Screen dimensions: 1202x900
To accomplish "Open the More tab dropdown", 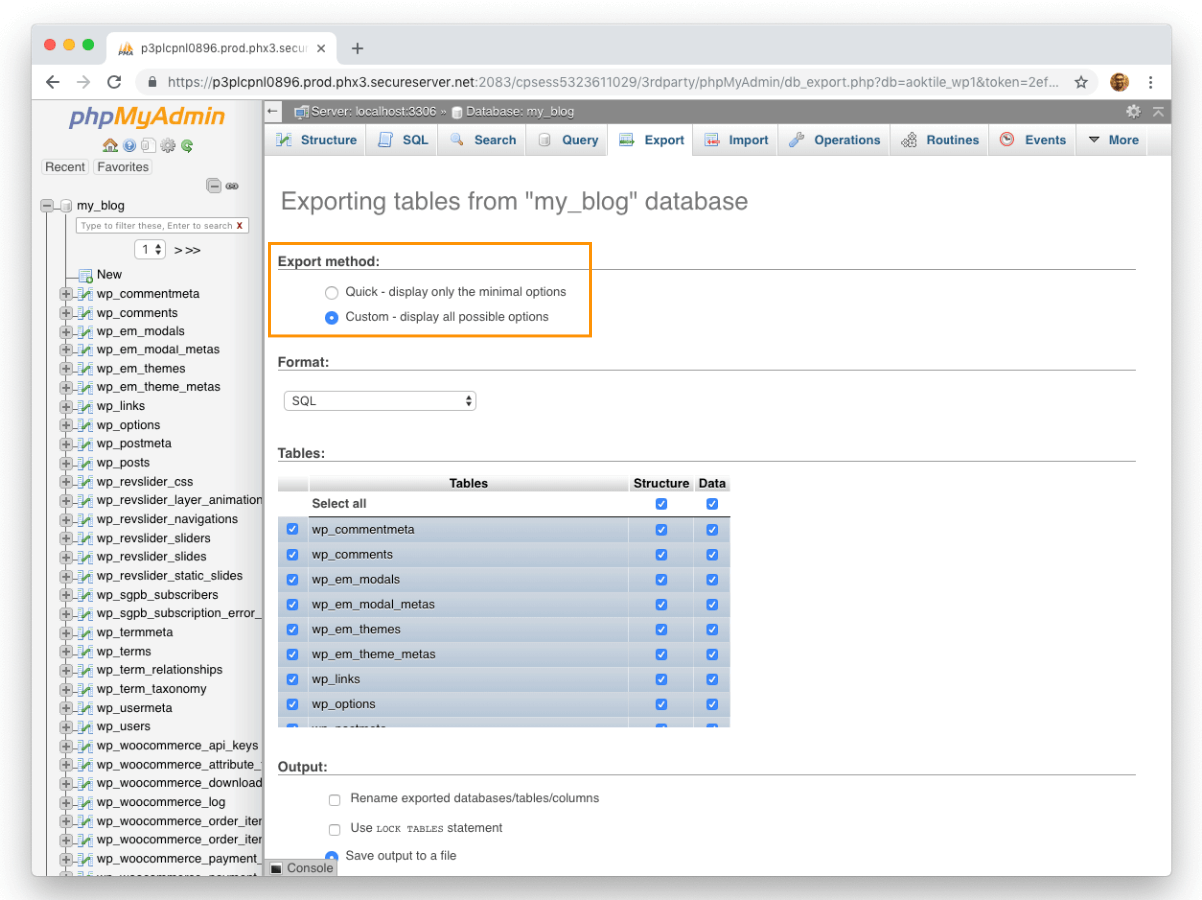I will click(1113, 140).
